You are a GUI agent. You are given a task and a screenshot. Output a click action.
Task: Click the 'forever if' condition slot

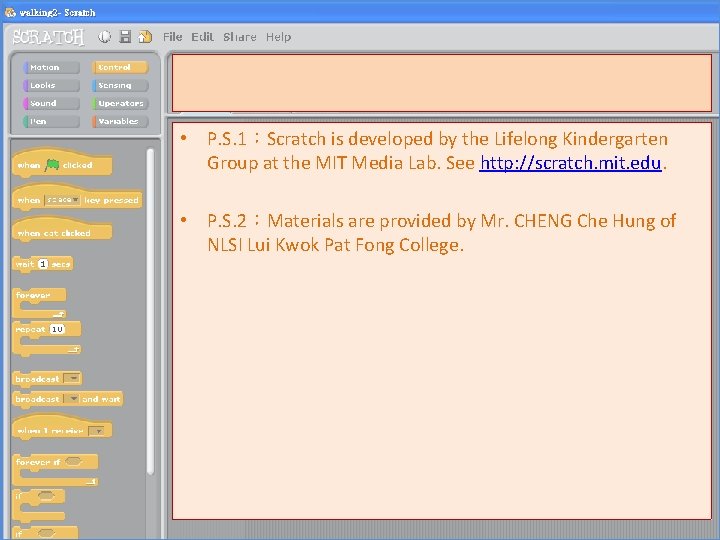(x=73, y=461)
